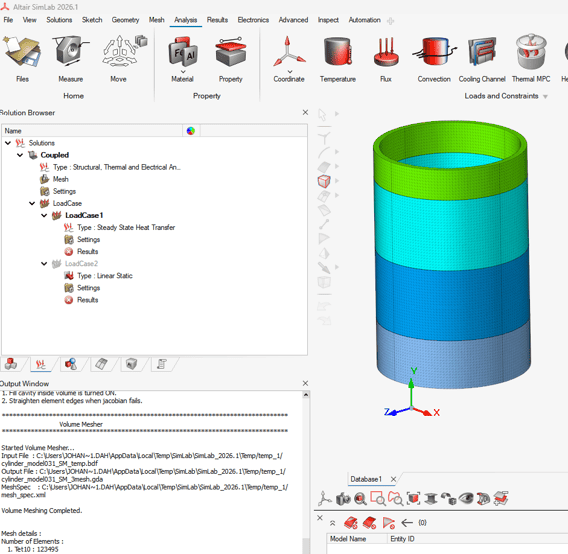Click the selection arrow tool in viewport toolbar
This screenshot has width=568, height=554.
(x=322, y=114)
